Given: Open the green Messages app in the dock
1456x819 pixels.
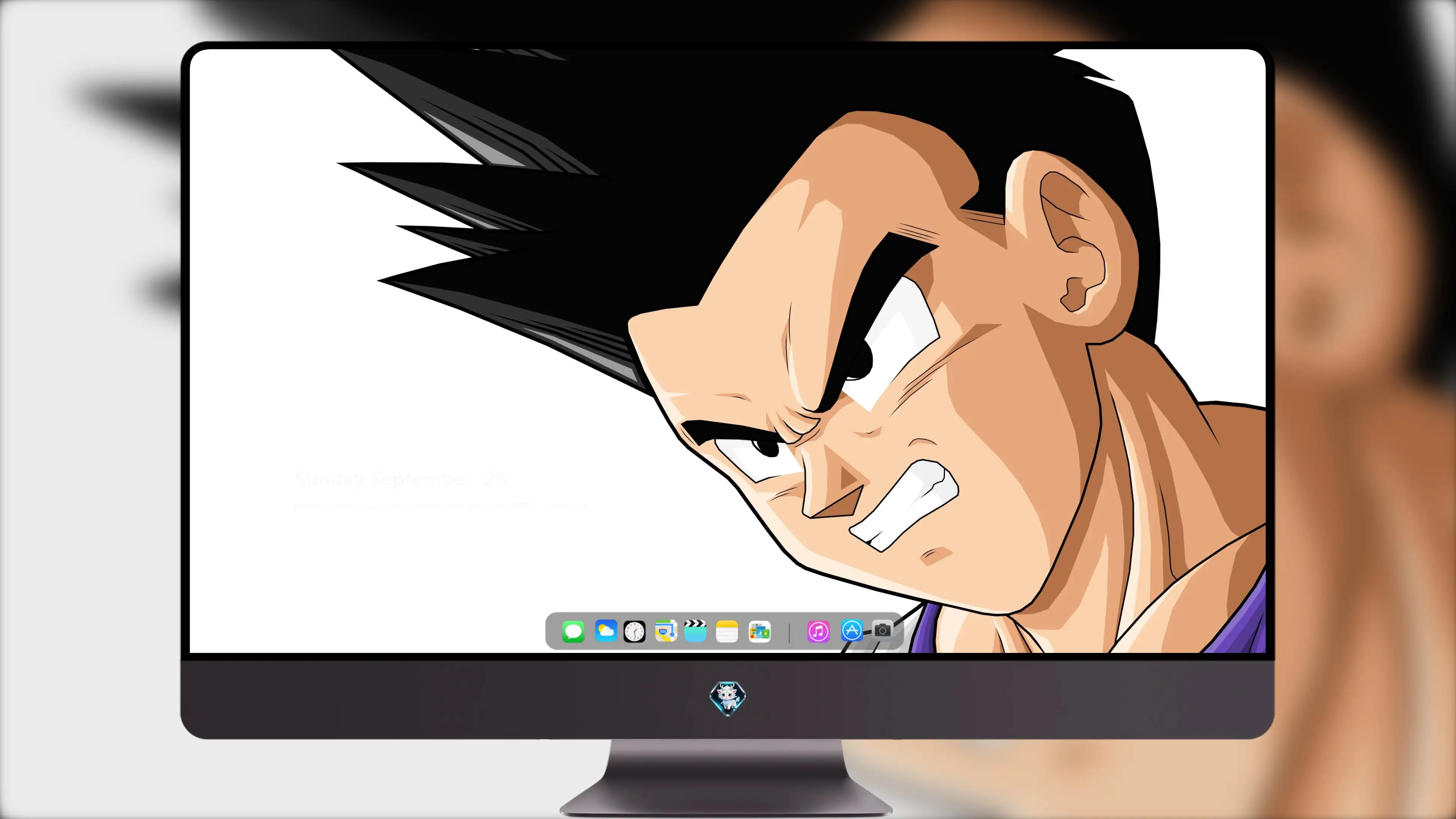Looking at the screenshot, I should [573, 631].
